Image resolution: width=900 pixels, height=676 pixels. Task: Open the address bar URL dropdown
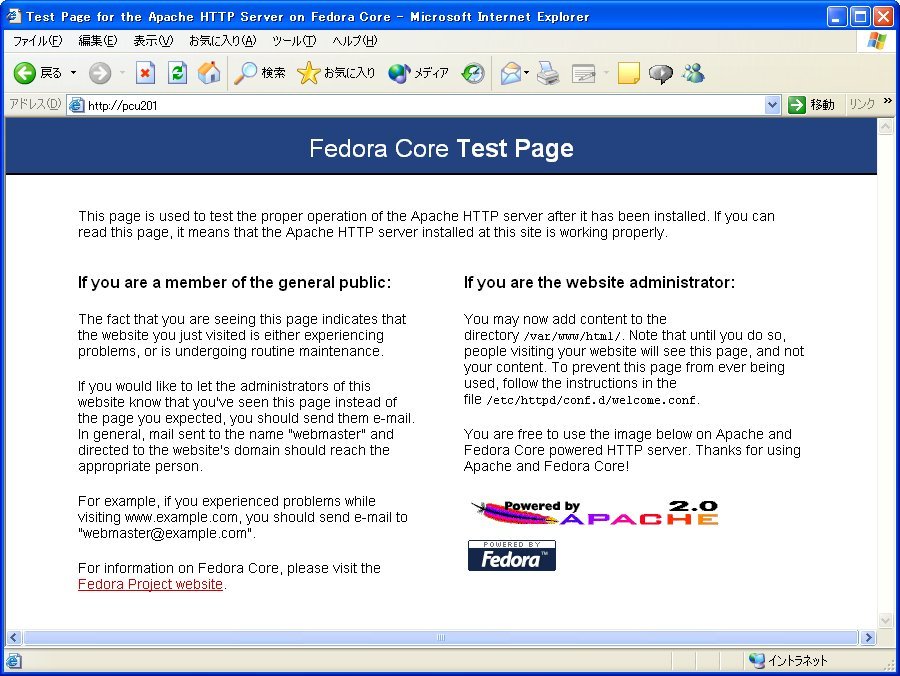tap(773, 105)
